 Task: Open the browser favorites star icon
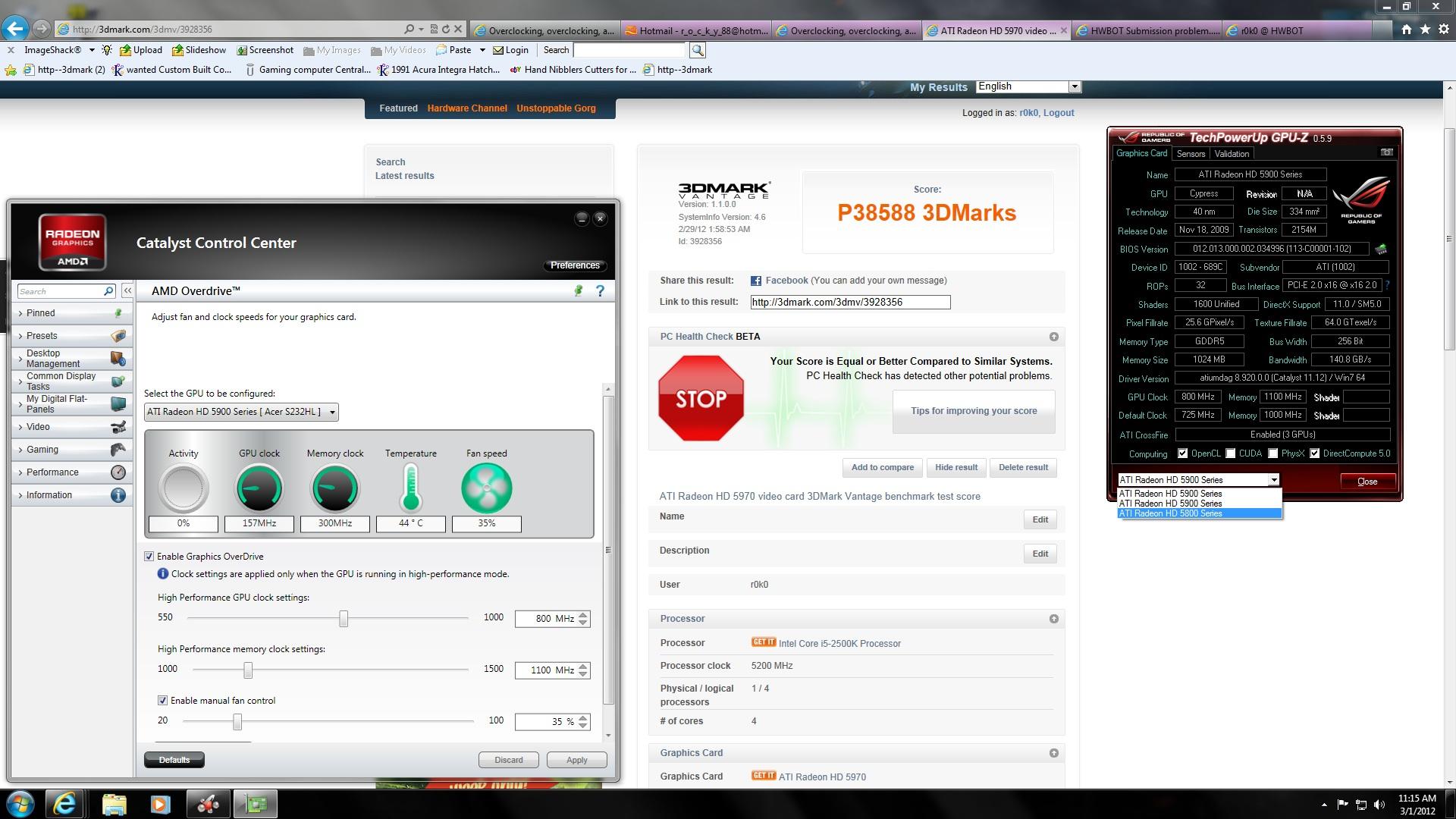coord(1425,30)
